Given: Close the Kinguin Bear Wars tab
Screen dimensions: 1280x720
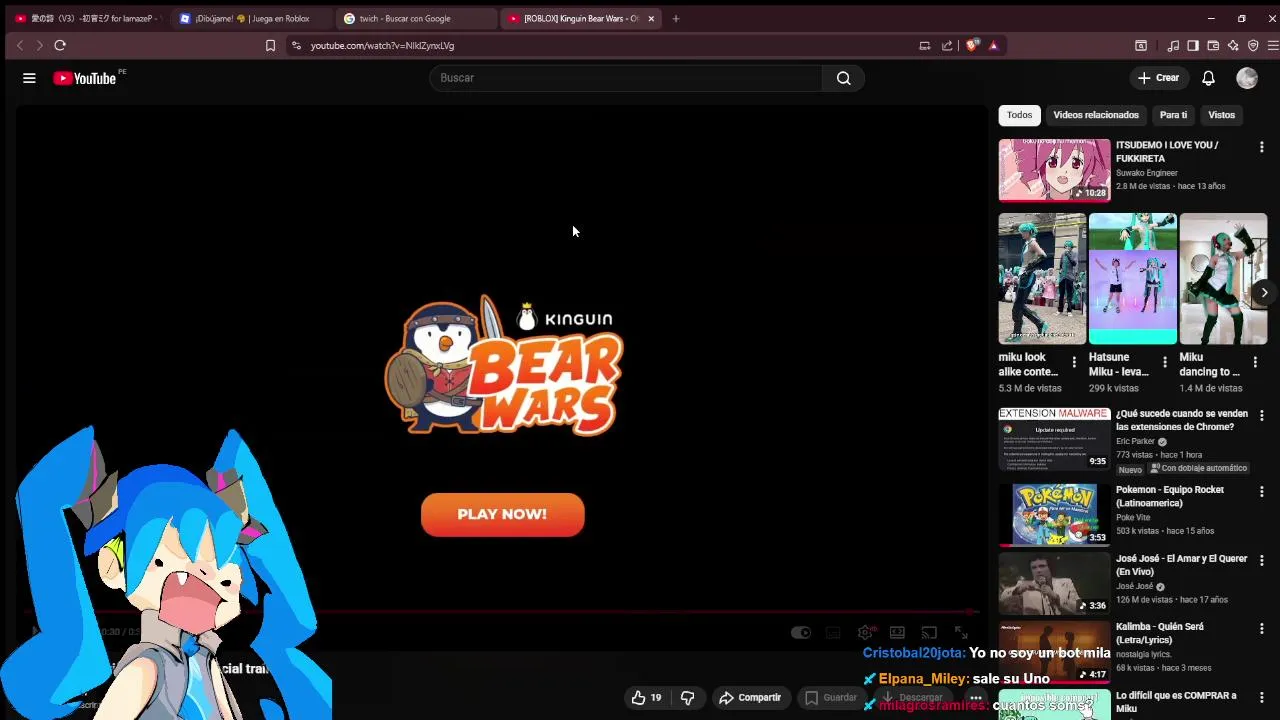Looking at the screenshot, I should click(x=651, y=18).
